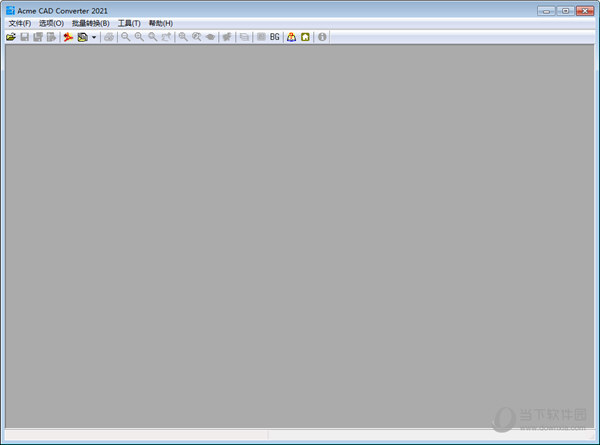Open the 文件(F) menu

[19, 23]
